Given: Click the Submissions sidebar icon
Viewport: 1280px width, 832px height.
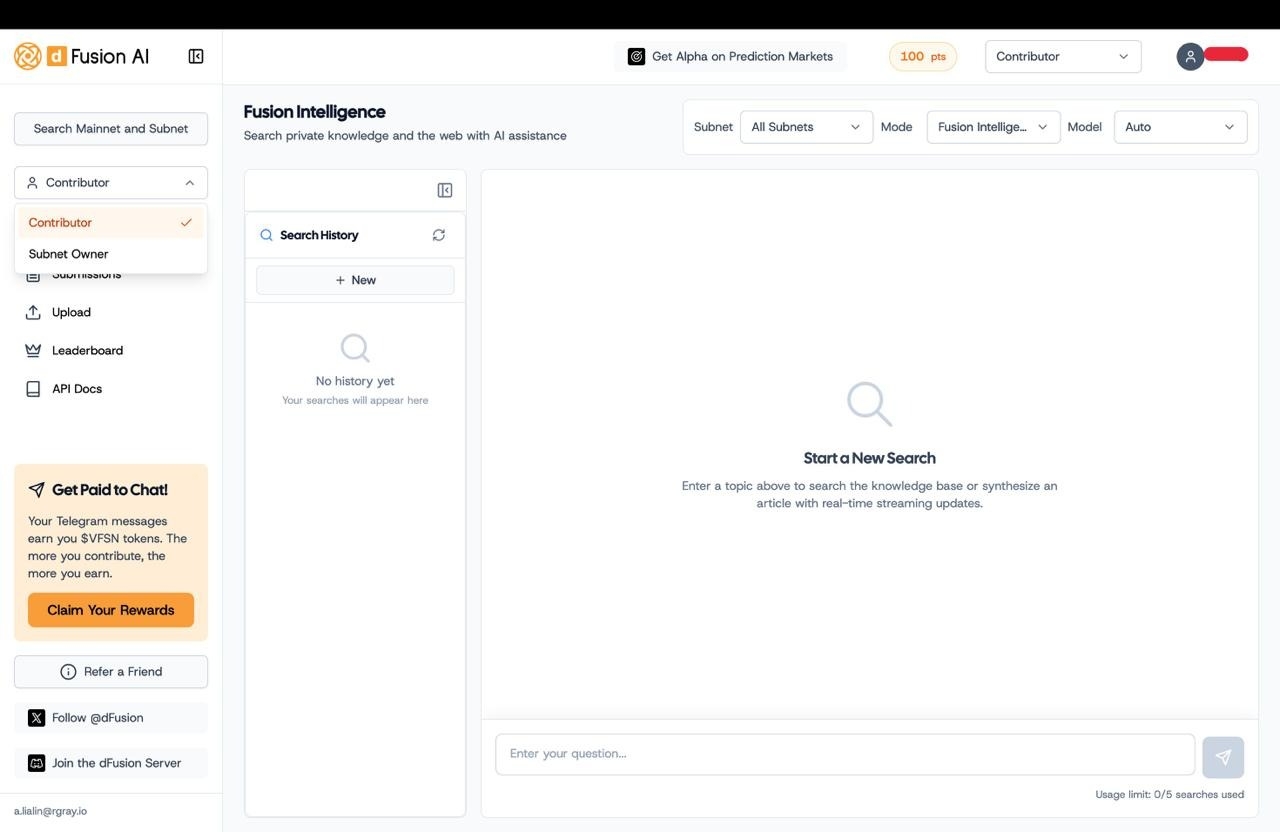Looking at the screenshot, I should click(x=33, y=274).
